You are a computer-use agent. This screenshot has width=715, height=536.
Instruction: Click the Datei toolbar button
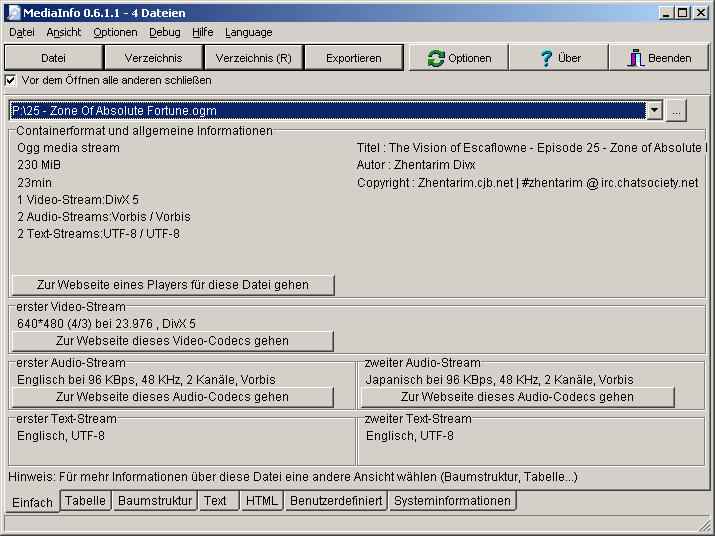coord(53,58)
